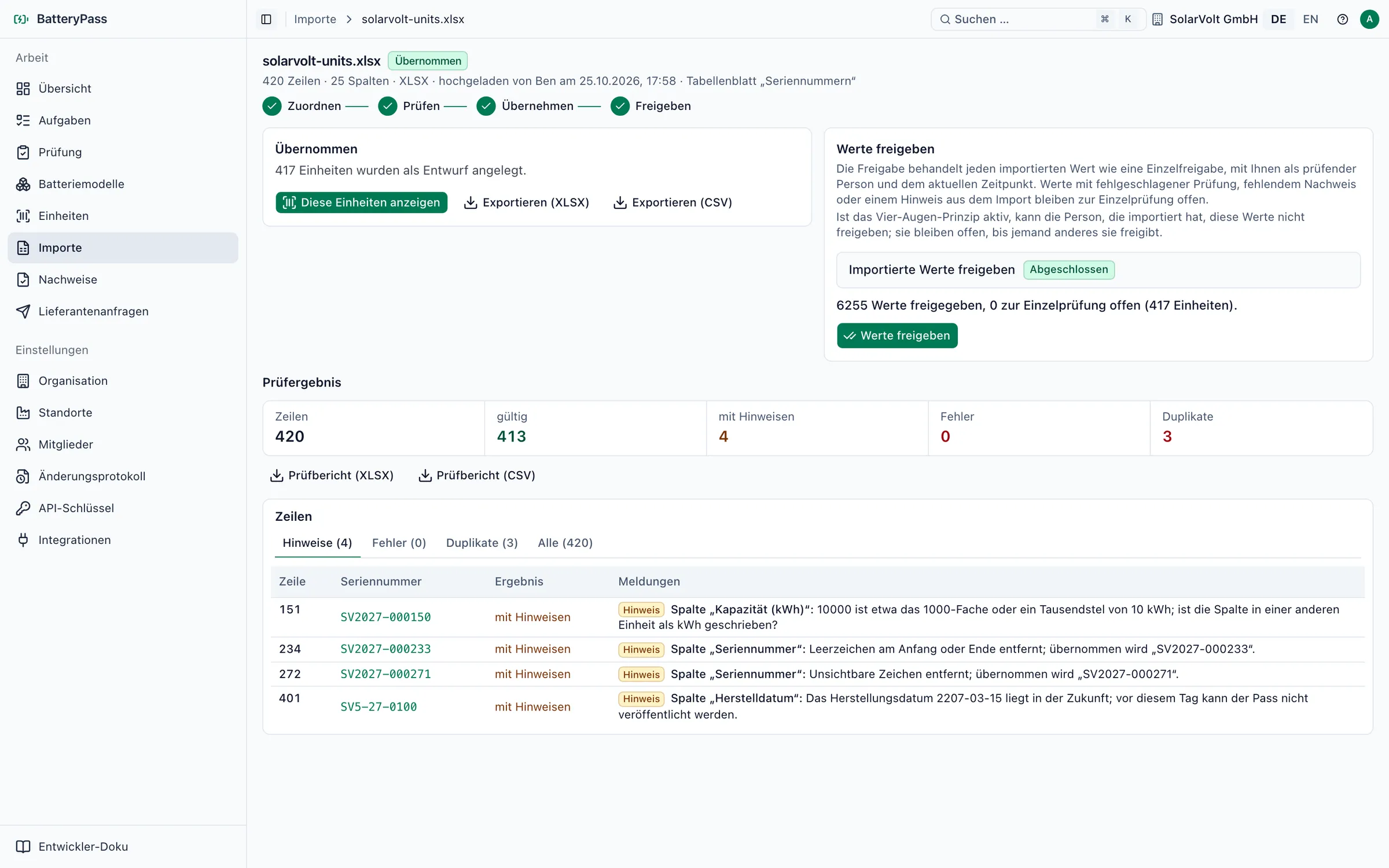Viewport: 1389px width, 868px height.
Task: Open API-Schlüssel settings
Action: click(123, 508)
